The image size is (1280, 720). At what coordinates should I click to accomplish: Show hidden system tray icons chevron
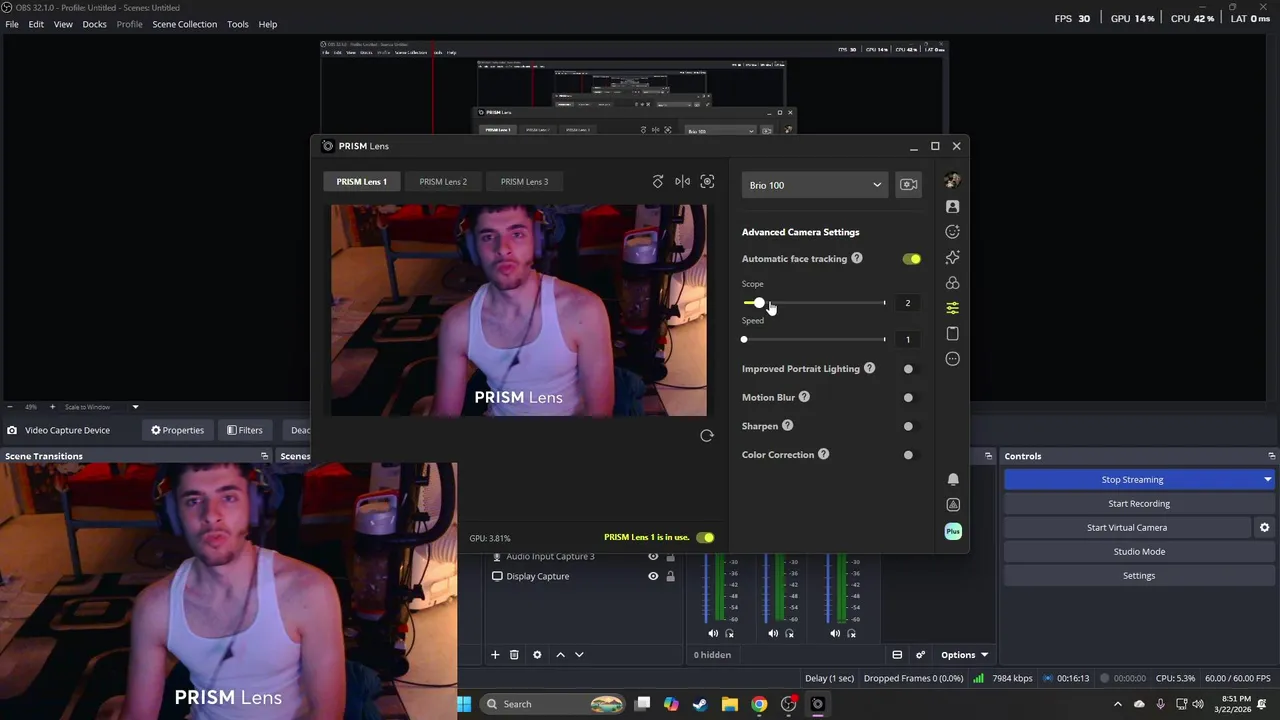(1118, 704)
